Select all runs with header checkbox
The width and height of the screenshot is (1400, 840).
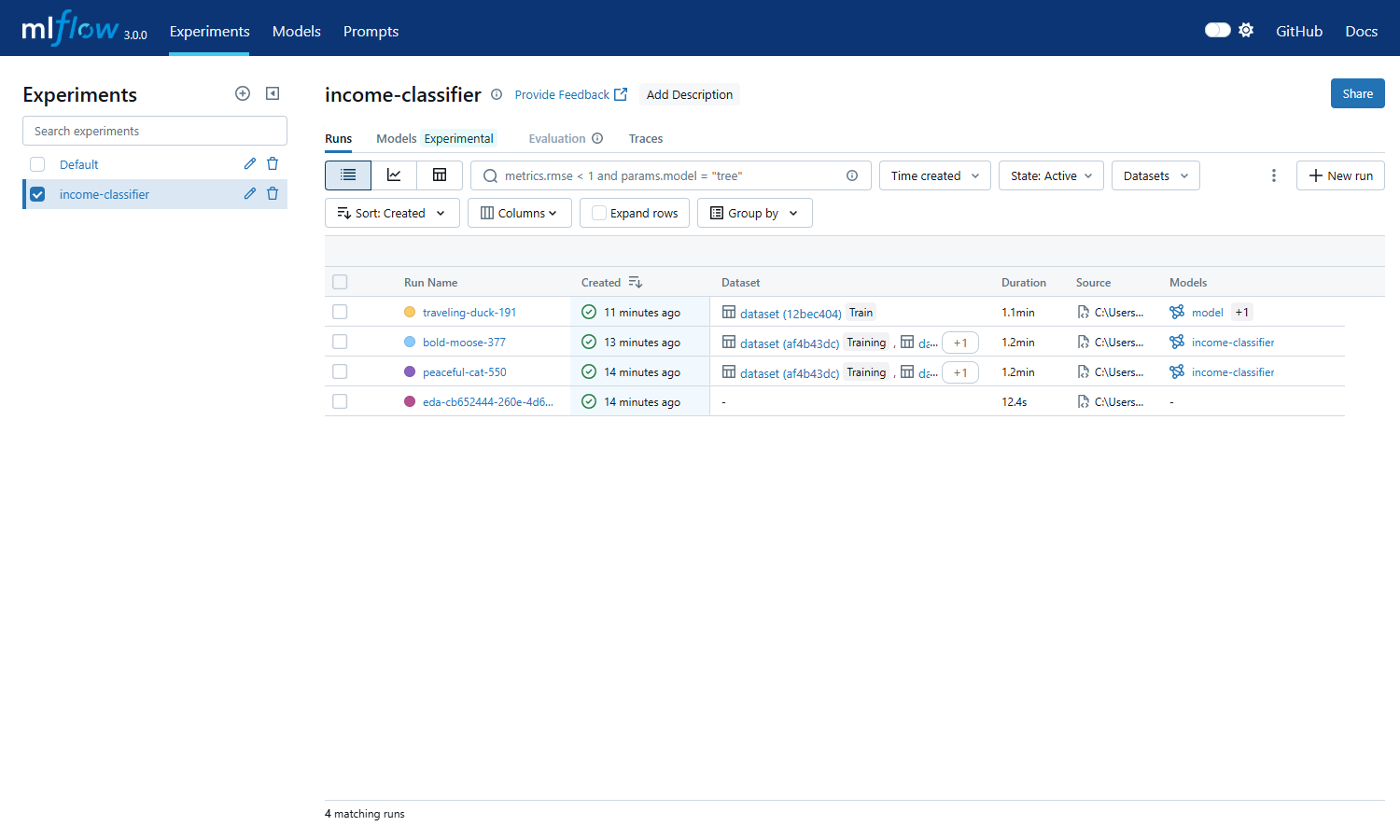pyautogui.click(x=340, y=282)
